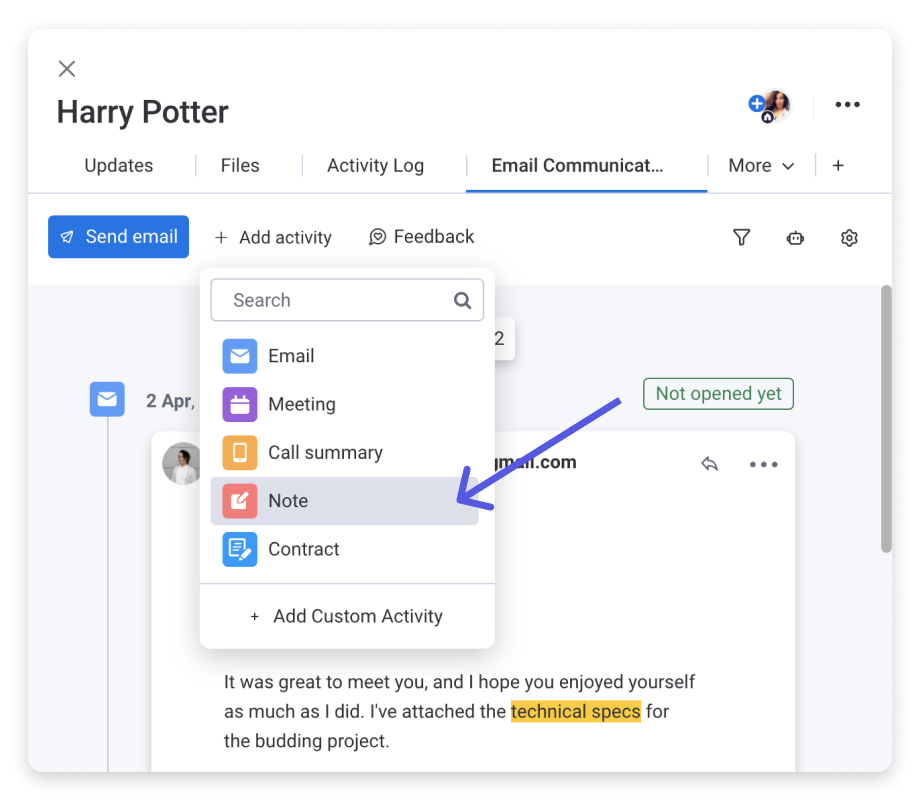Choose Meeting from the activity list
This screenshot has width=919, height=800.
pos(345,404)
